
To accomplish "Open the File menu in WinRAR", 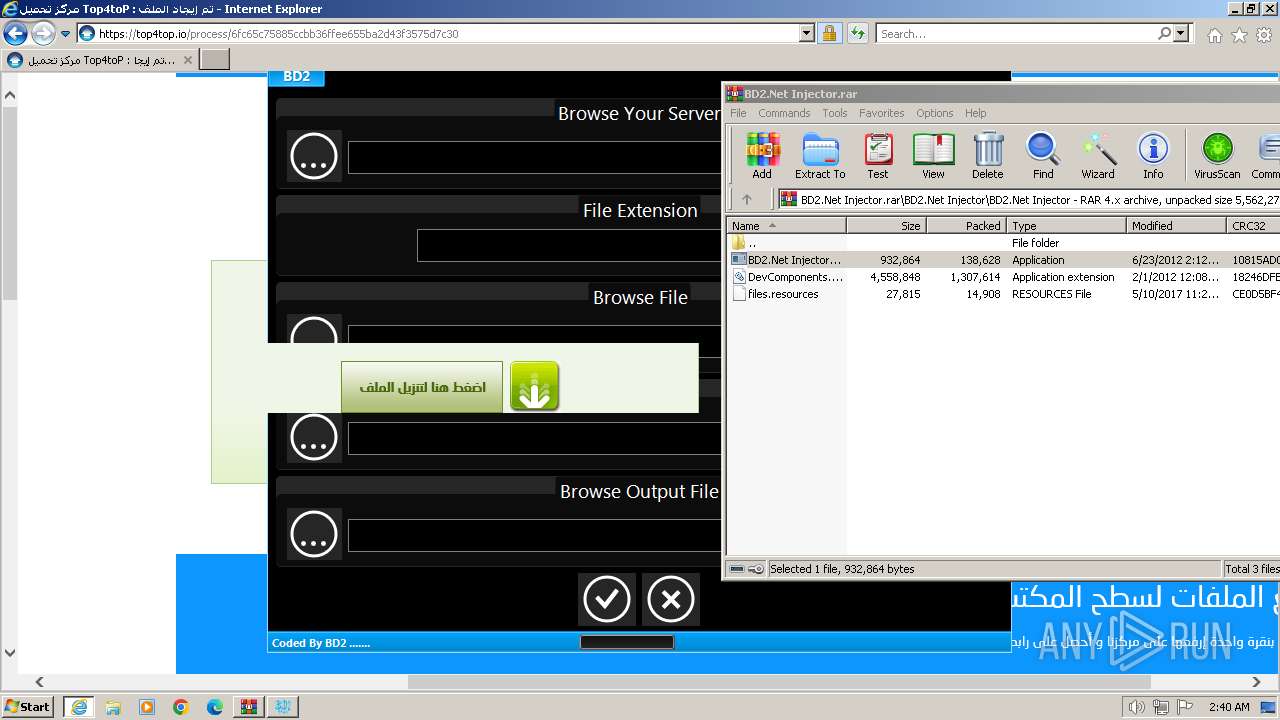I will click(738, 113).
